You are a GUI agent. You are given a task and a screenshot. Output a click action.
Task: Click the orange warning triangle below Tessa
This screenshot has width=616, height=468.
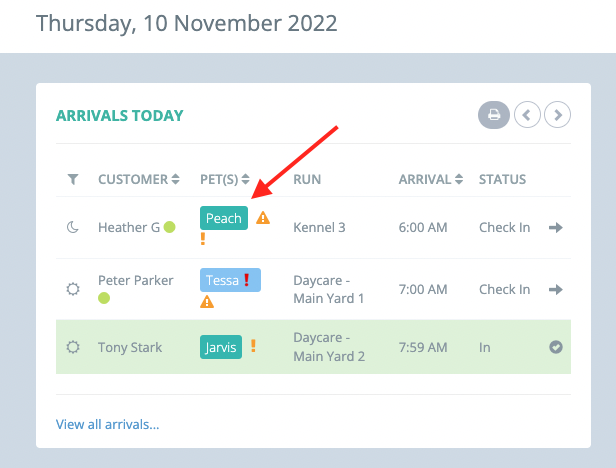click(x=207, y=301)
